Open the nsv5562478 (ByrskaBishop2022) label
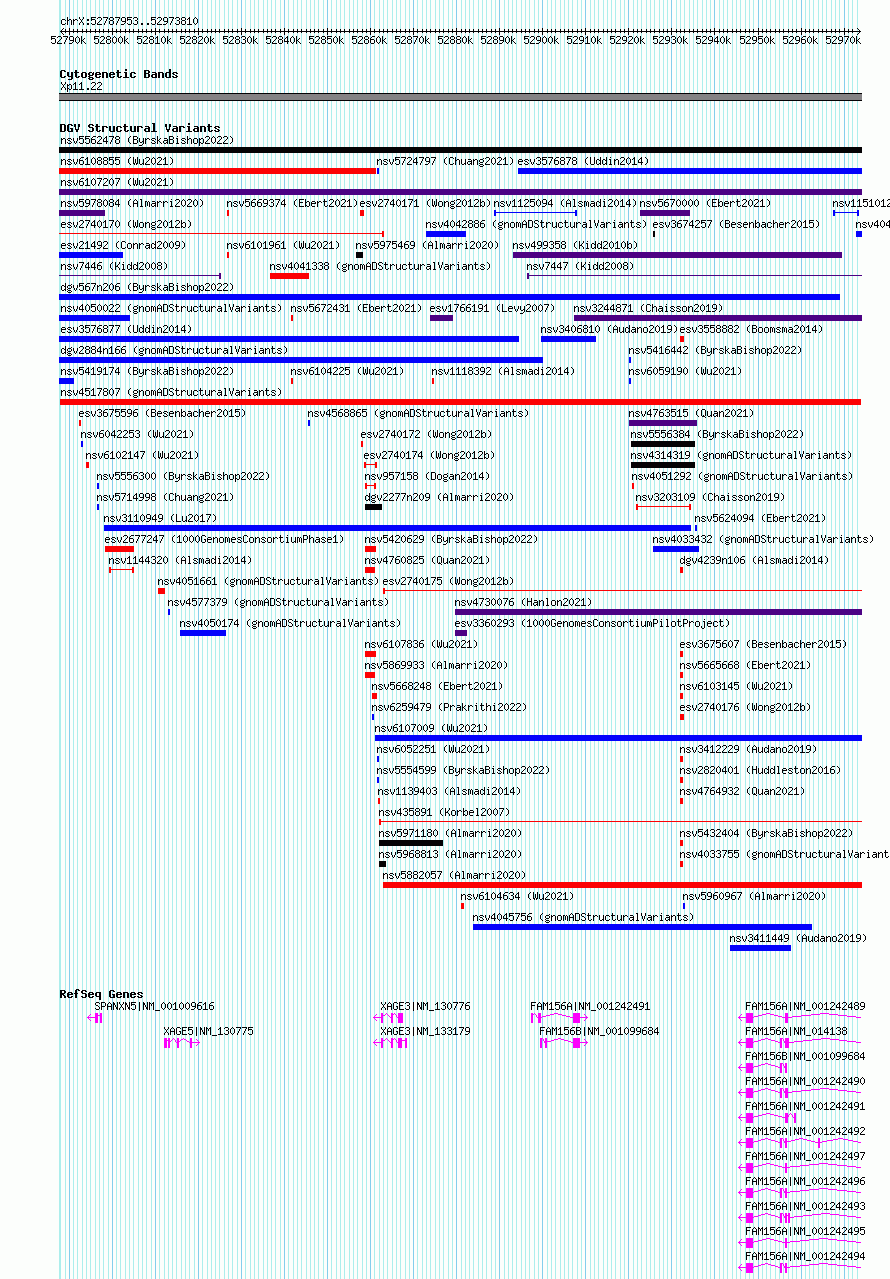The image size is (890, 1279). 146,140
